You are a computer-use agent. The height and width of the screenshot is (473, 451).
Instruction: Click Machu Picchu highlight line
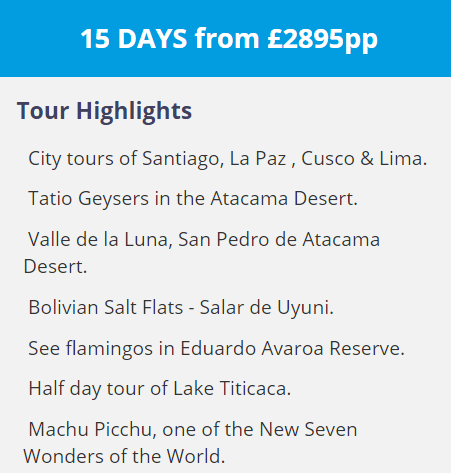tap(193, 429)
